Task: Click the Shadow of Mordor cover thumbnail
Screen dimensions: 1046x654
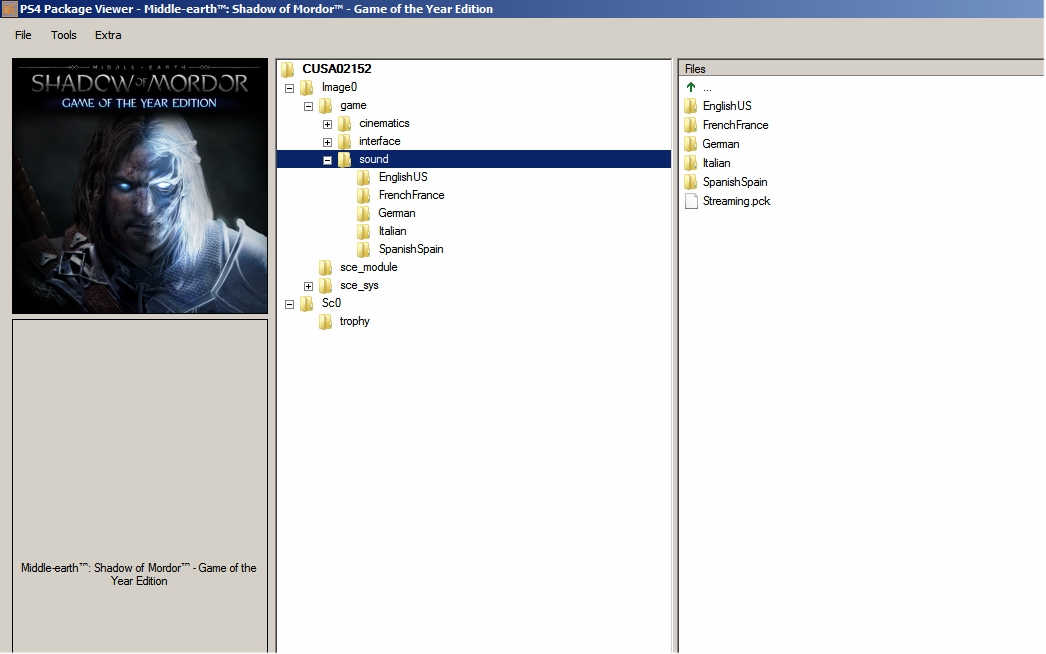Action: (140, 186)
